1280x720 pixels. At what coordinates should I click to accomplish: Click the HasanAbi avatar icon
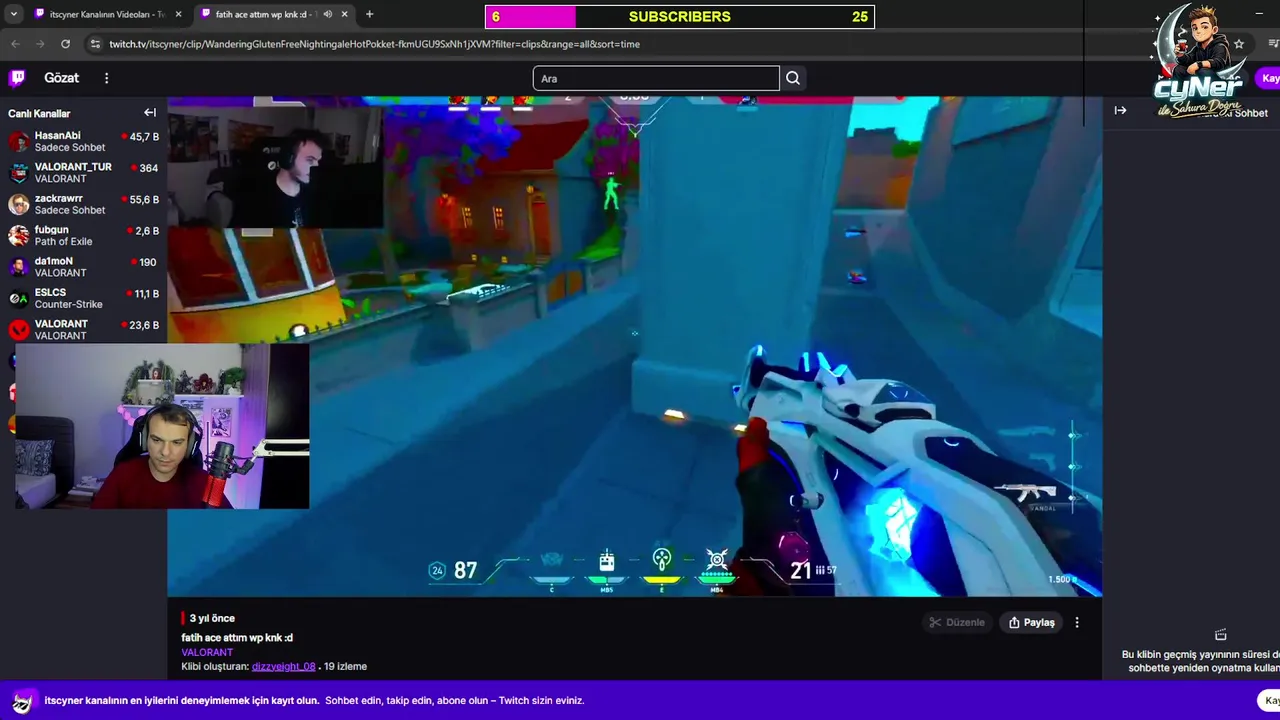pyautogui.click(x=19, y=142)
